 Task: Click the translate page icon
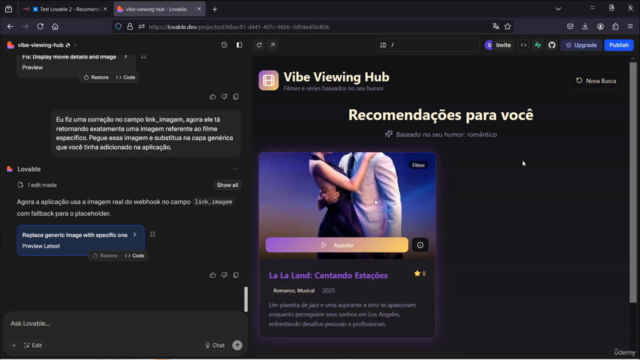[x=496, y=27]
